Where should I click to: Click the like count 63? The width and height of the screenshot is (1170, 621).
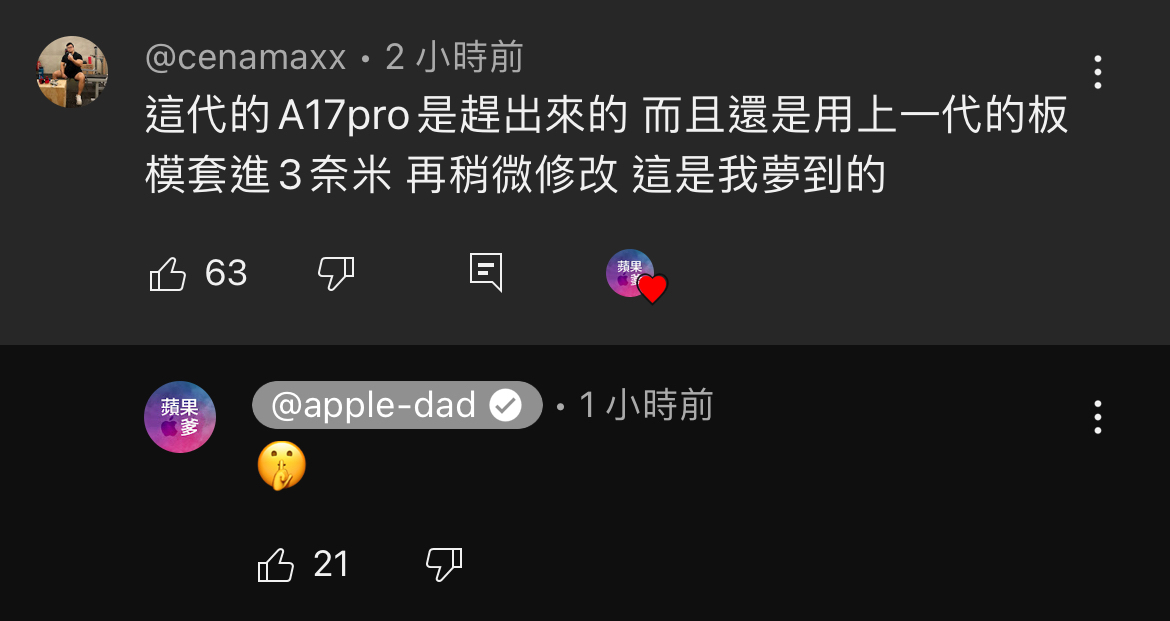(x=226, y=273)
